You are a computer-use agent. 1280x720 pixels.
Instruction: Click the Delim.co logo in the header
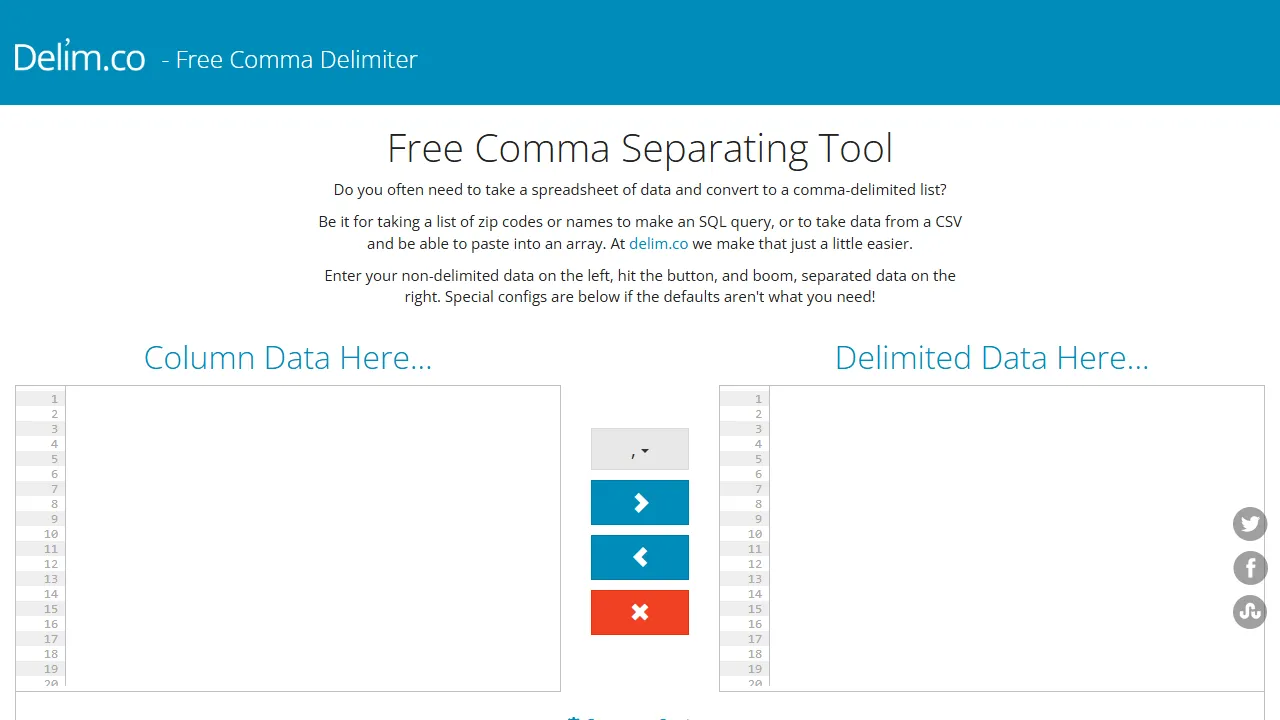pos(79,57)
